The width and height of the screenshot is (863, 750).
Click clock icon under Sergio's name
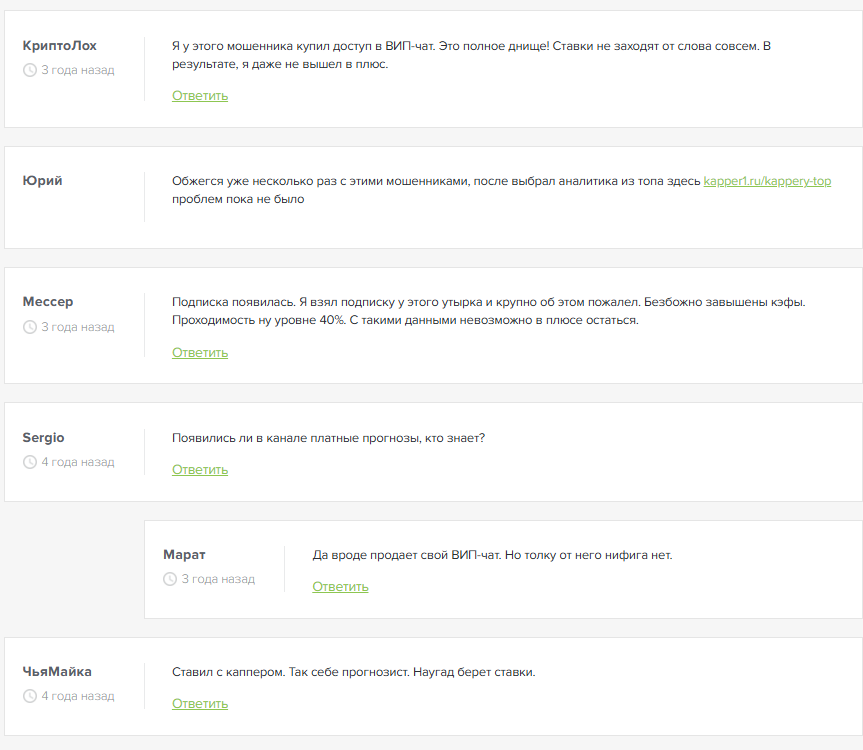[x=30, y=462]
